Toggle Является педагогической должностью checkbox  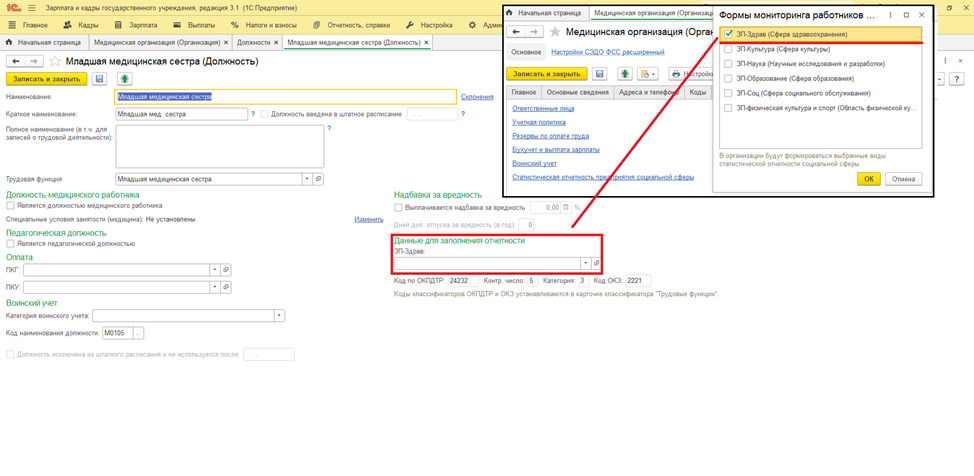tap(10, 244)
